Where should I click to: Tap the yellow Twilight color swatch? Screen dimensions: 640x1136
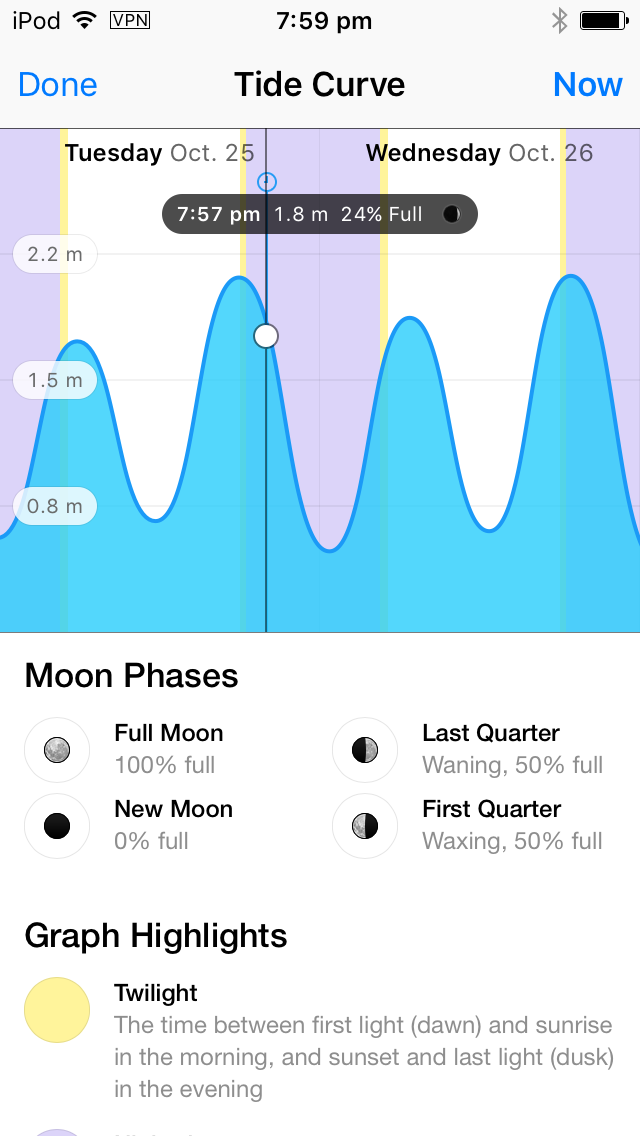(x=57, y=1010)
